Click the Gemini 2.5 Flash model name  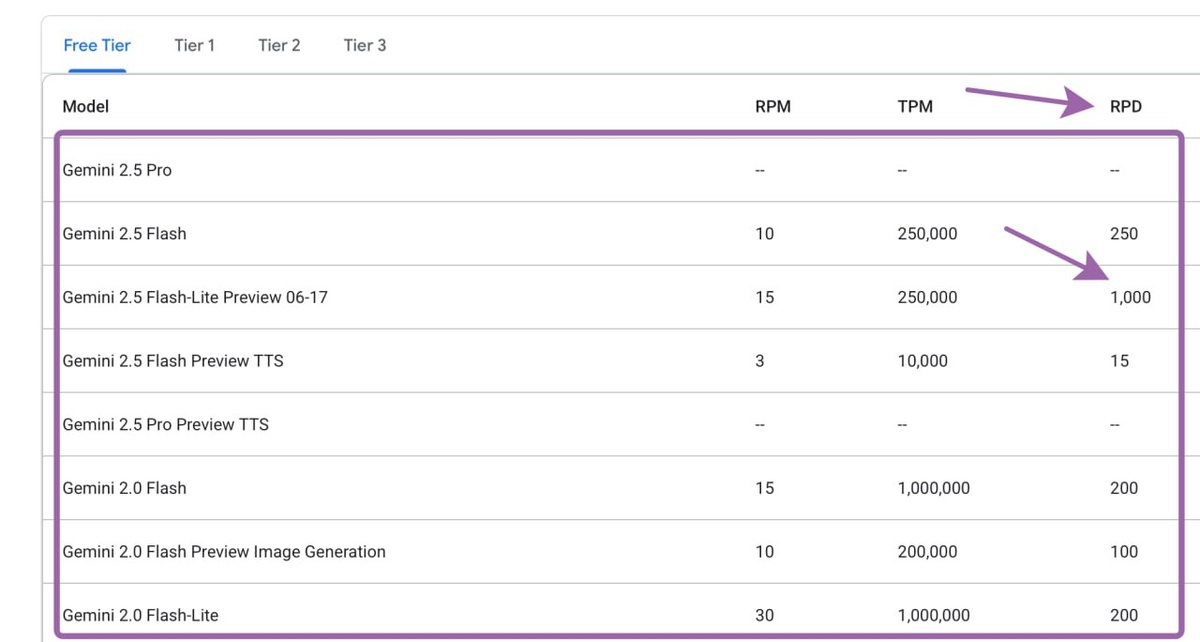pos(124,234)
